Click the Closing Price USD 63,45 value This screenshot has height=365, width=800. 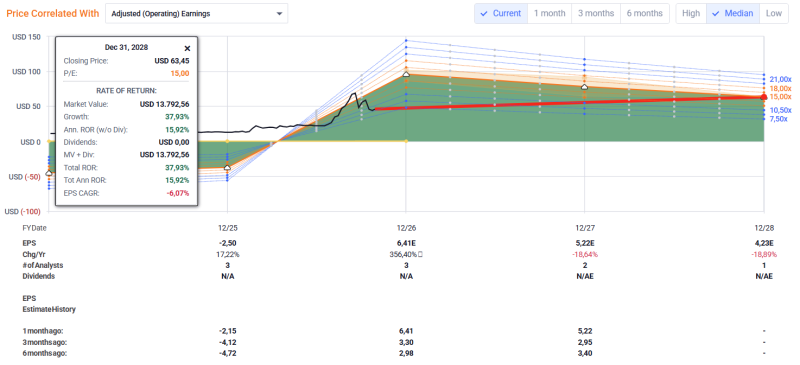(x=172, y=61)
